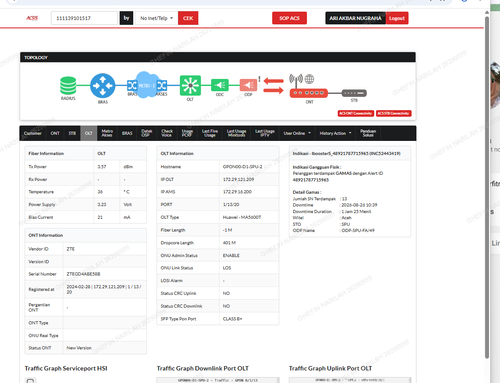Click the TOPOLOGY panel header
The width and height of the screenshot is (500, 383).
[x=218, y=57]
